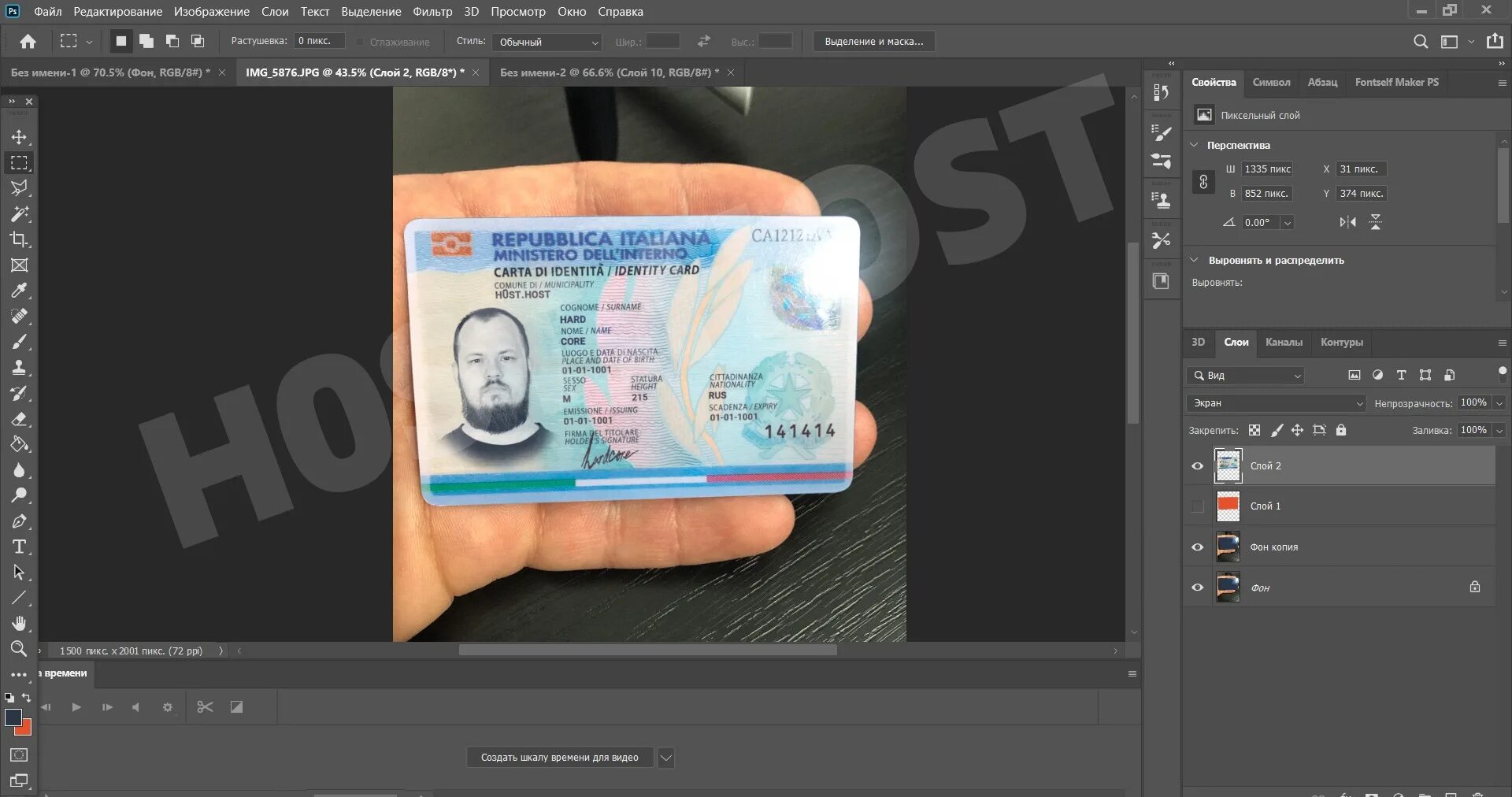Select the Blur tool
This screenshot has height=797, width=1512.
pos(19,470)
